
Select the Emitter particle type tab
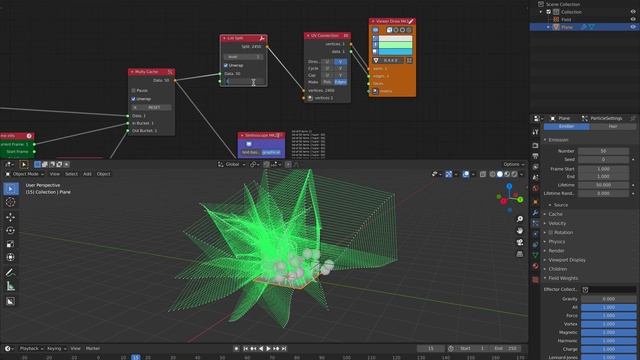pyautogui.click(x=567, y=127)
